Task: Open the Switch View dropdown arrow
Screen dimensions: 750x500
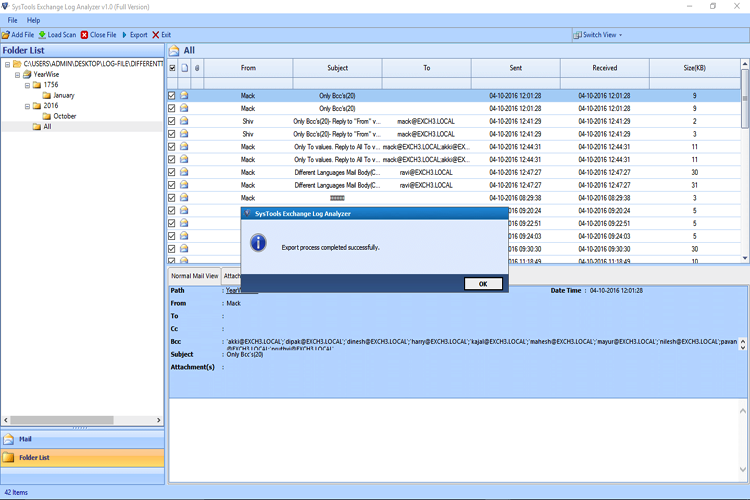Action: tap(621, 35)
